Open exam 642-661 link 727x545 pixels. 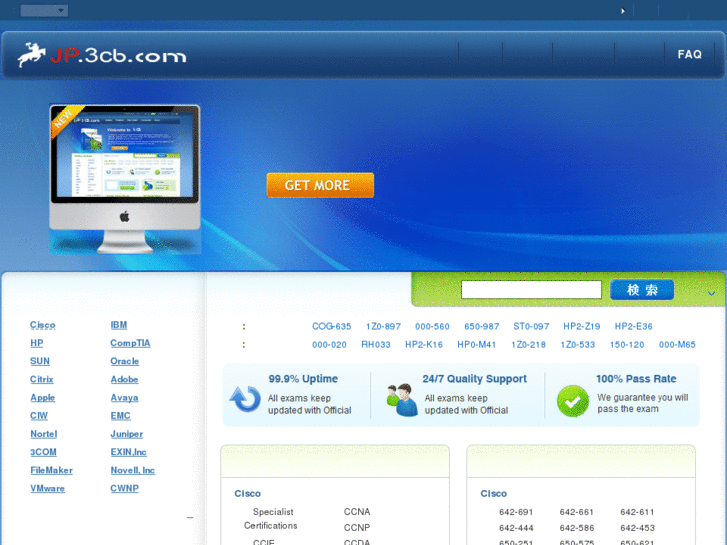click(576, 512)
